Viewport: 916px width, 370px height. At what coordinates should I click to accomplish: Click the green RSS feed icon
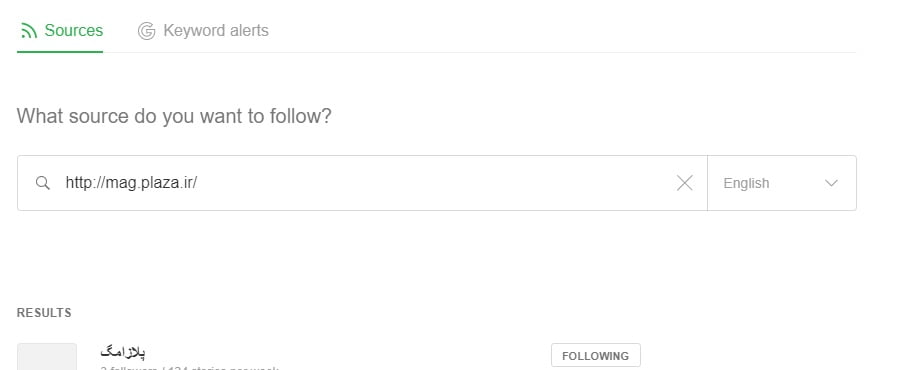(x=28, y=30)
